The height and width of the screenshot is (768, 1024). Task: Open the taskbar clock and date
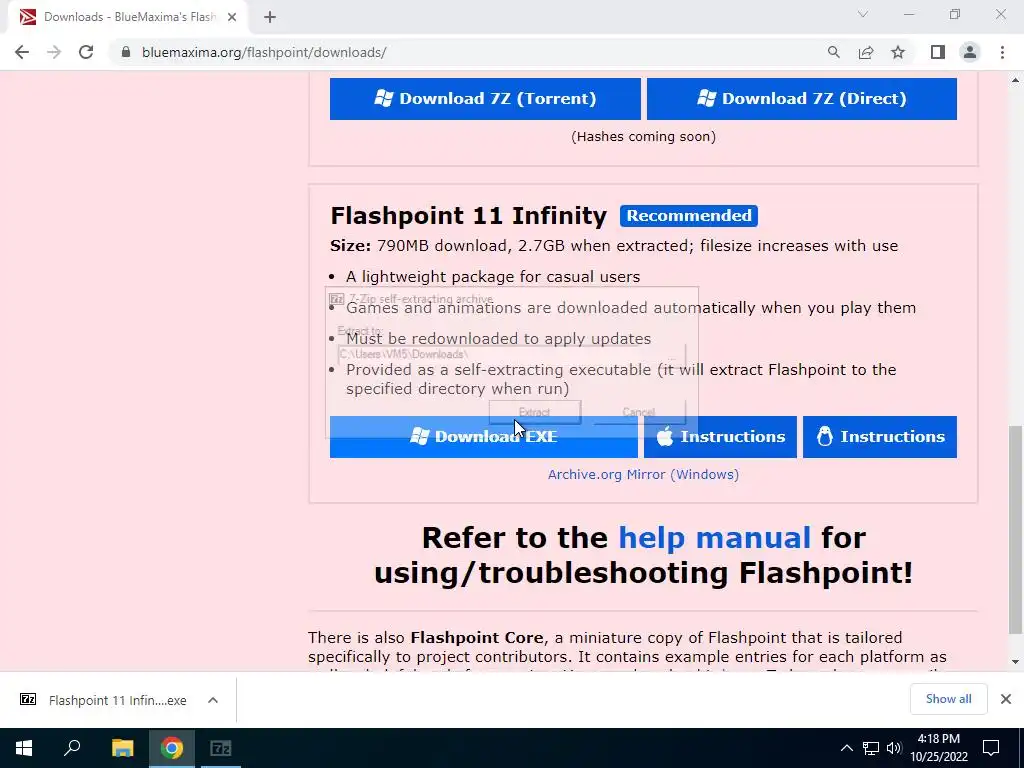(x=939, y=748)
